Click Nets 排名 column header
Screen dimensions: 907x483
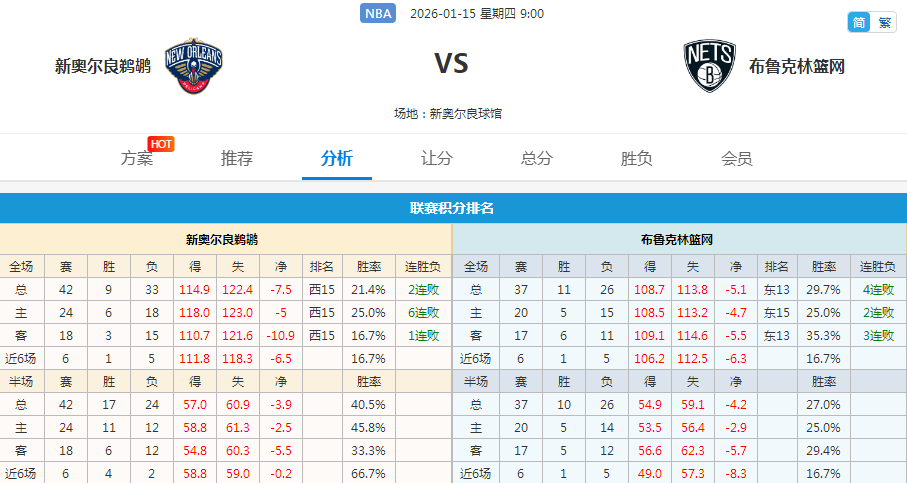coord(776,267)
